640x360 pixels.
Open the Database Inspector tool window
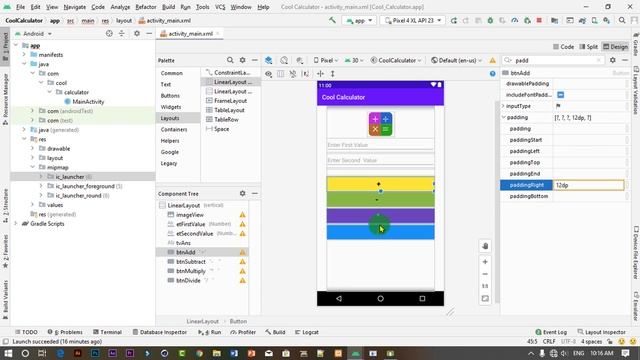click(160, 332)
